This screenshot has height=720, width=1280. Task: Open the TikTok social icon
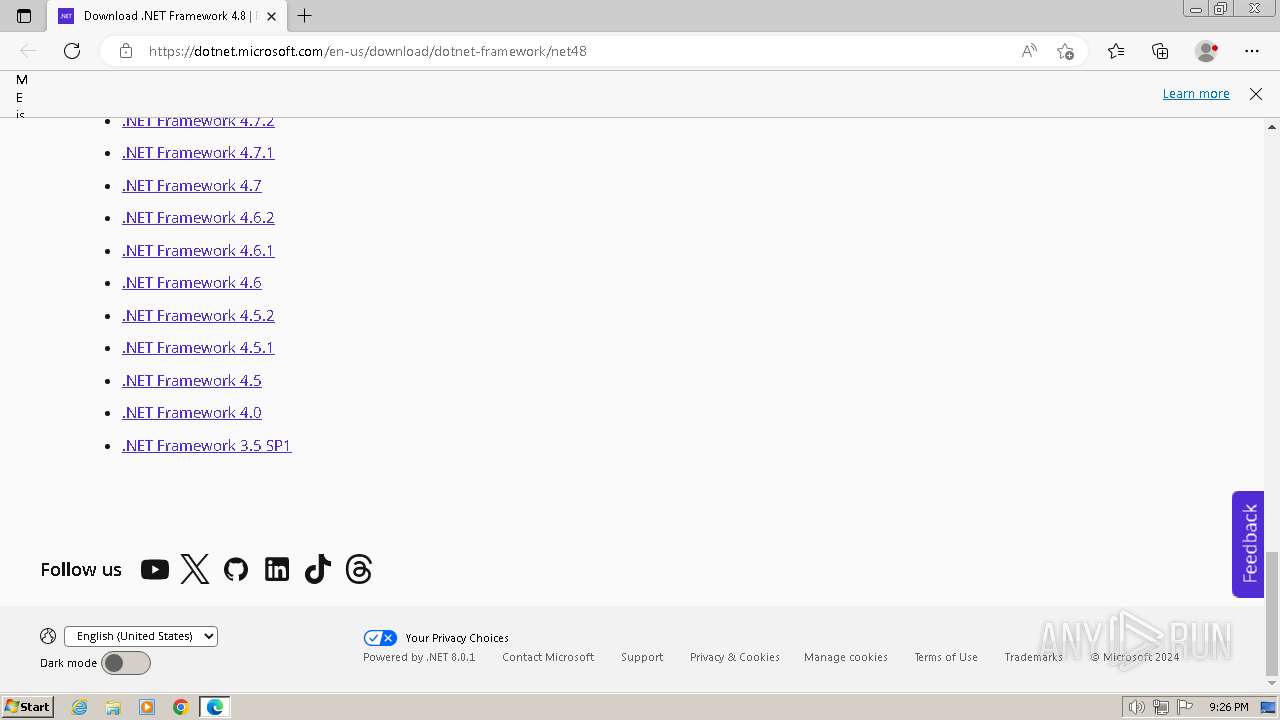(x=318, y=570)
